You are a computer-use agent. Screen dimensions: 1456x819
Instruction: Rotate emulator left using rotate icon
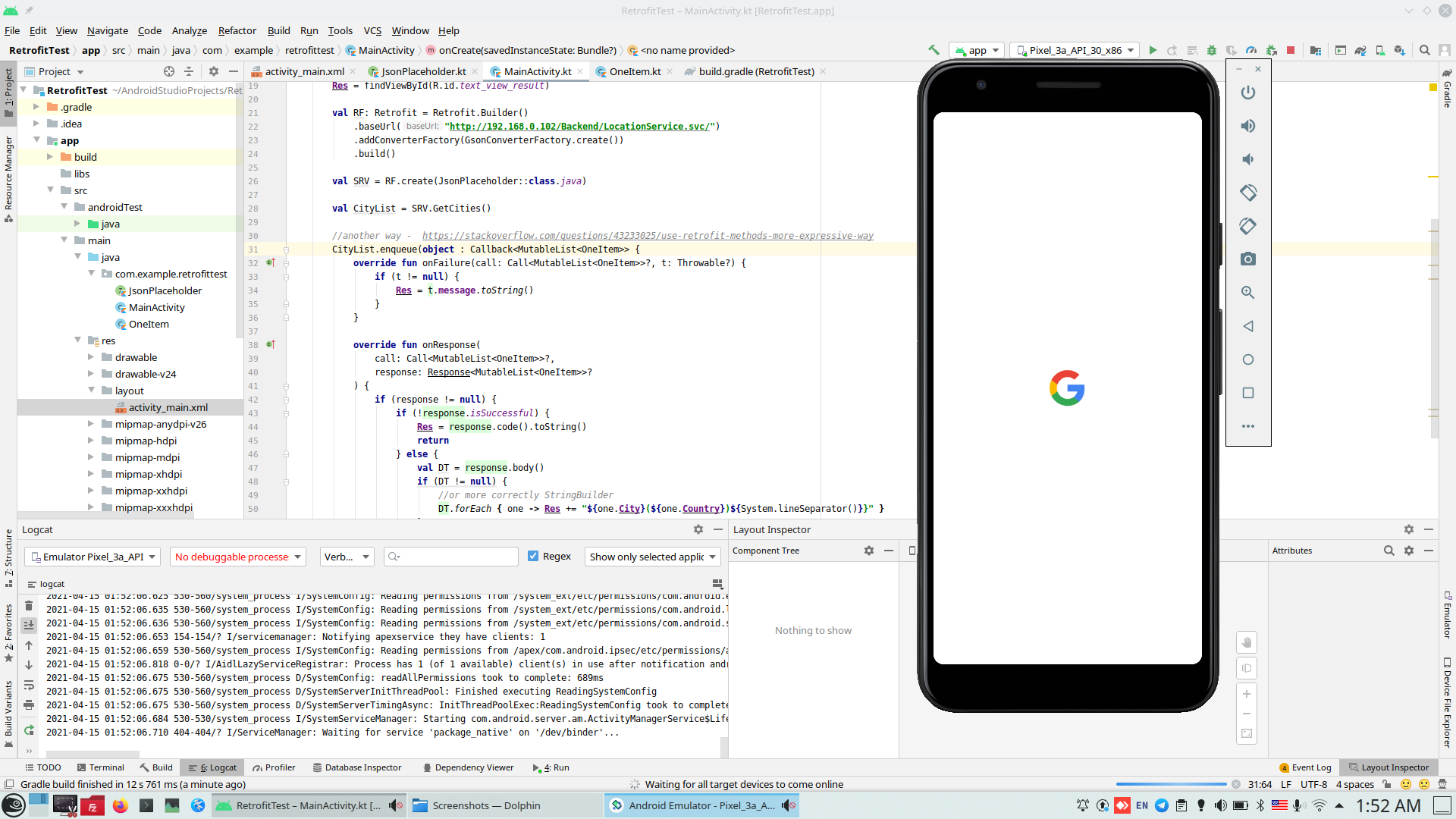tap(1247, 193)
